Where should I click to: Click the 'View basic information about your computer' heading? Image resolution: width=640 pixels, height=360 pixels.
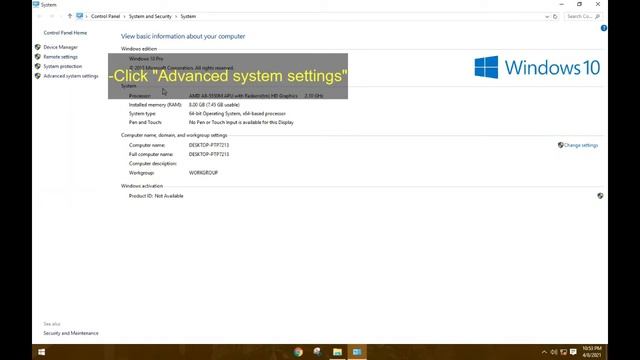pyautogui.click(x=183, y=36)
